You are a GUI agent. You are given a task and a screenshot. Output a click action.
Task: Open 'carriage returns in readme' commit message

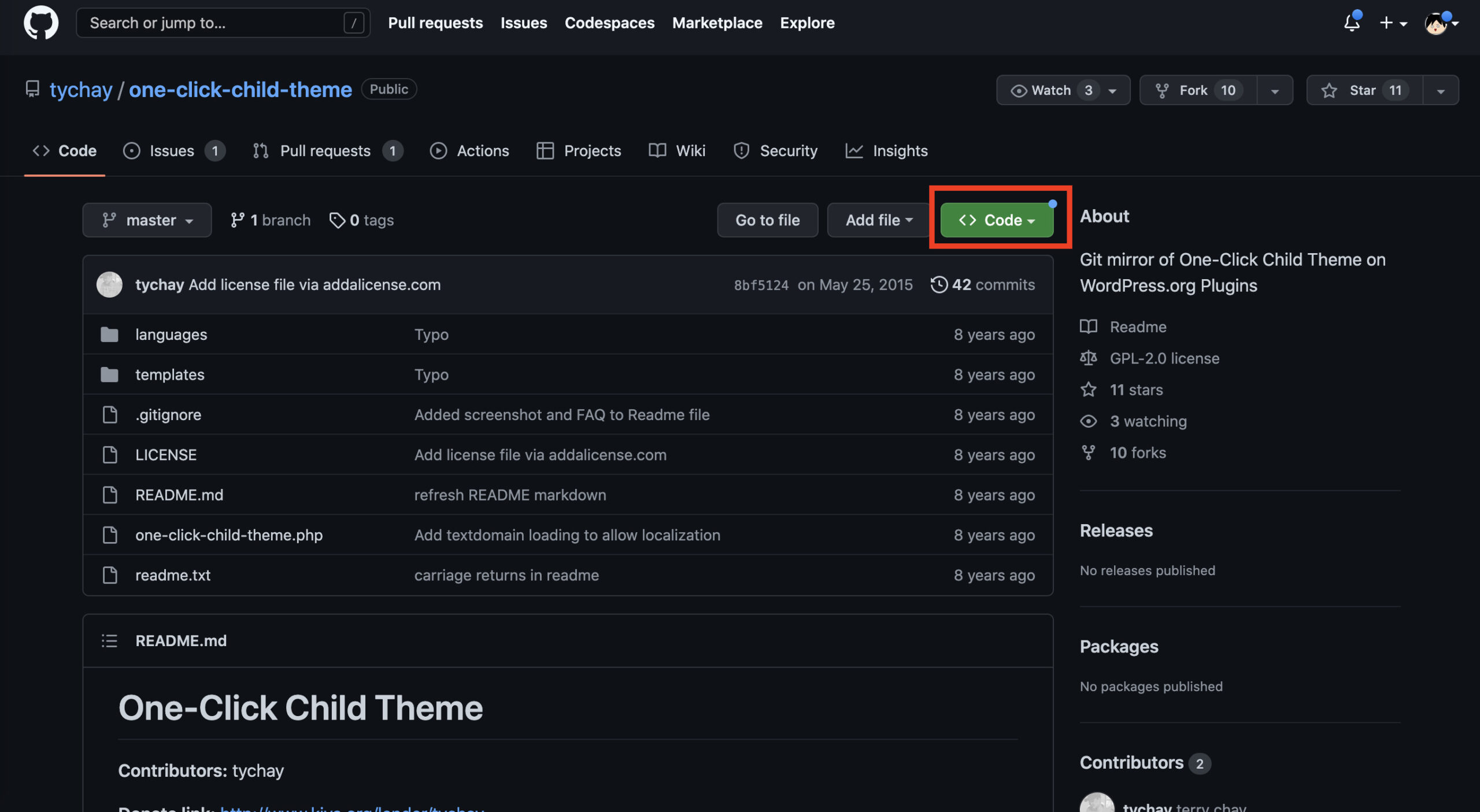pos(506,575)
